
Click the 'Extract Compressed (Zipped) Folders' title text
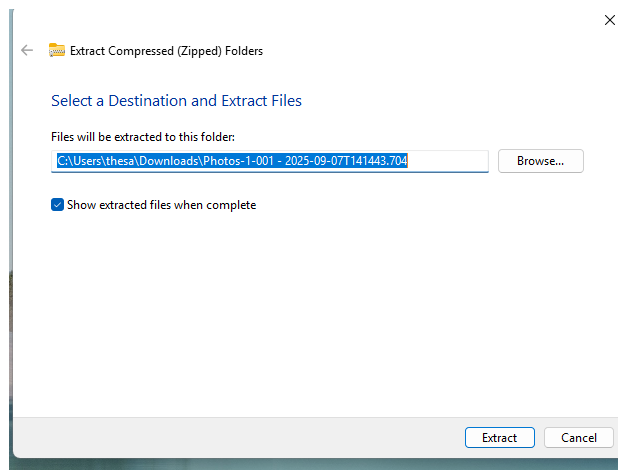[166, 50]
